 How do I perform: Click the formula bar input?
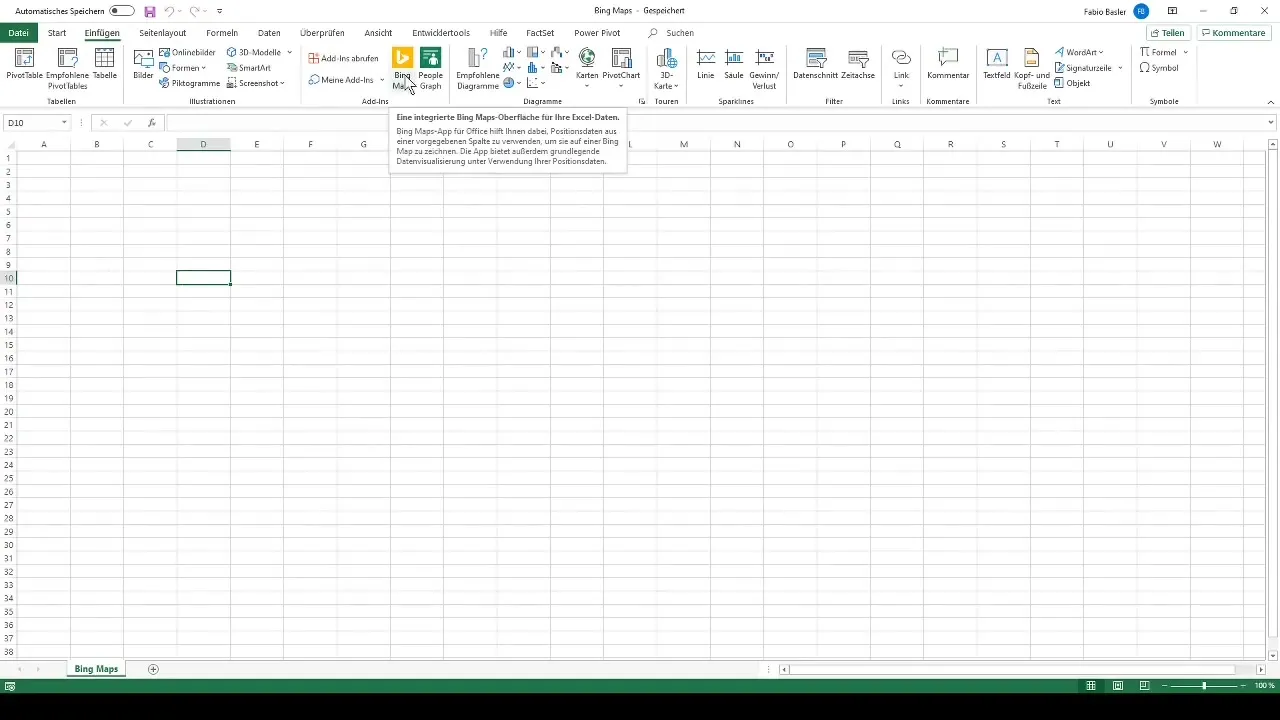(x=714, y=123)
